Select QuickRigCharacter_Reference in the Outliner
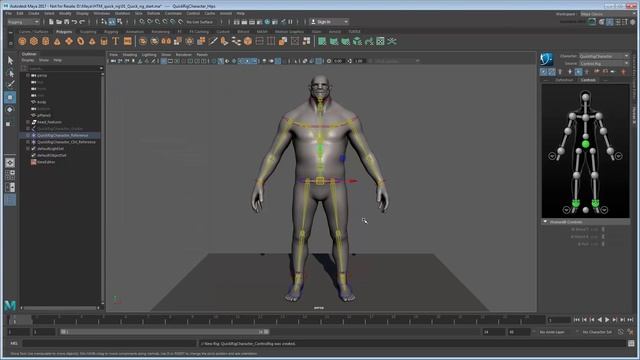Viewport: 640px width, 360px height. pyautogui.click(x=62, y=136)
